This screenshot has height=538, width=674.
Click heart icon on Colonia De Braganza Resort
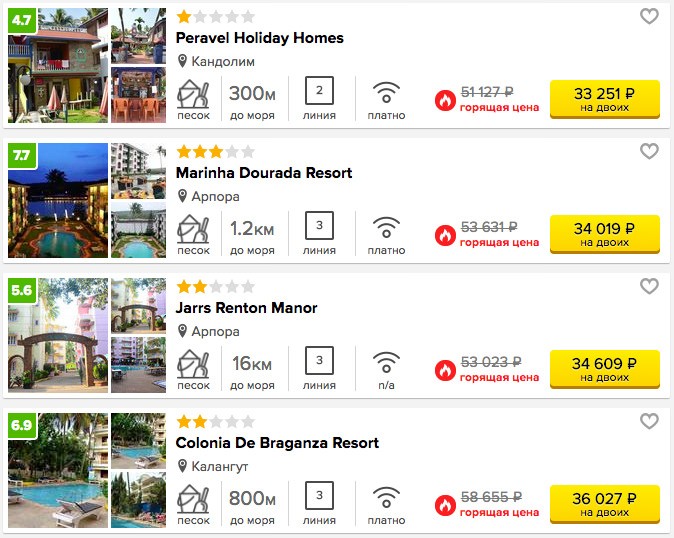point(649,421)
